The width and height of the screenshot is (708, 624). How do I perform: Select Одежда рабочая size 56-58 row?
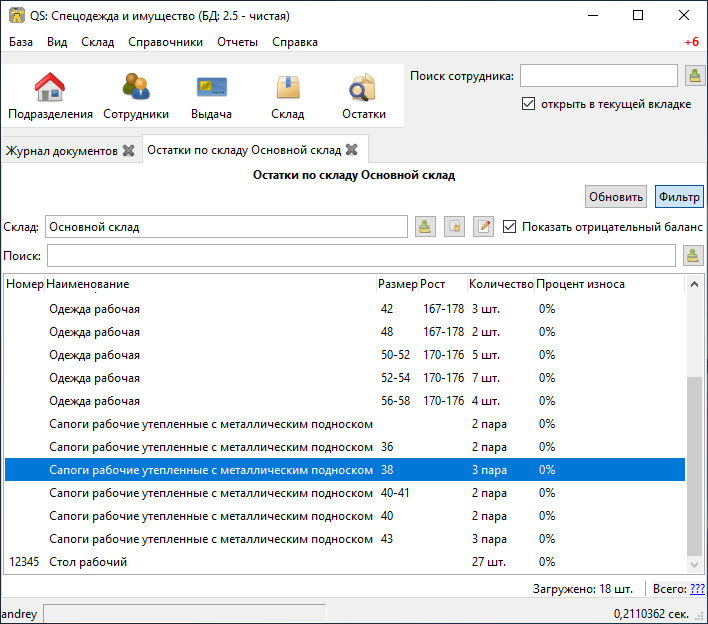point(345,401)
